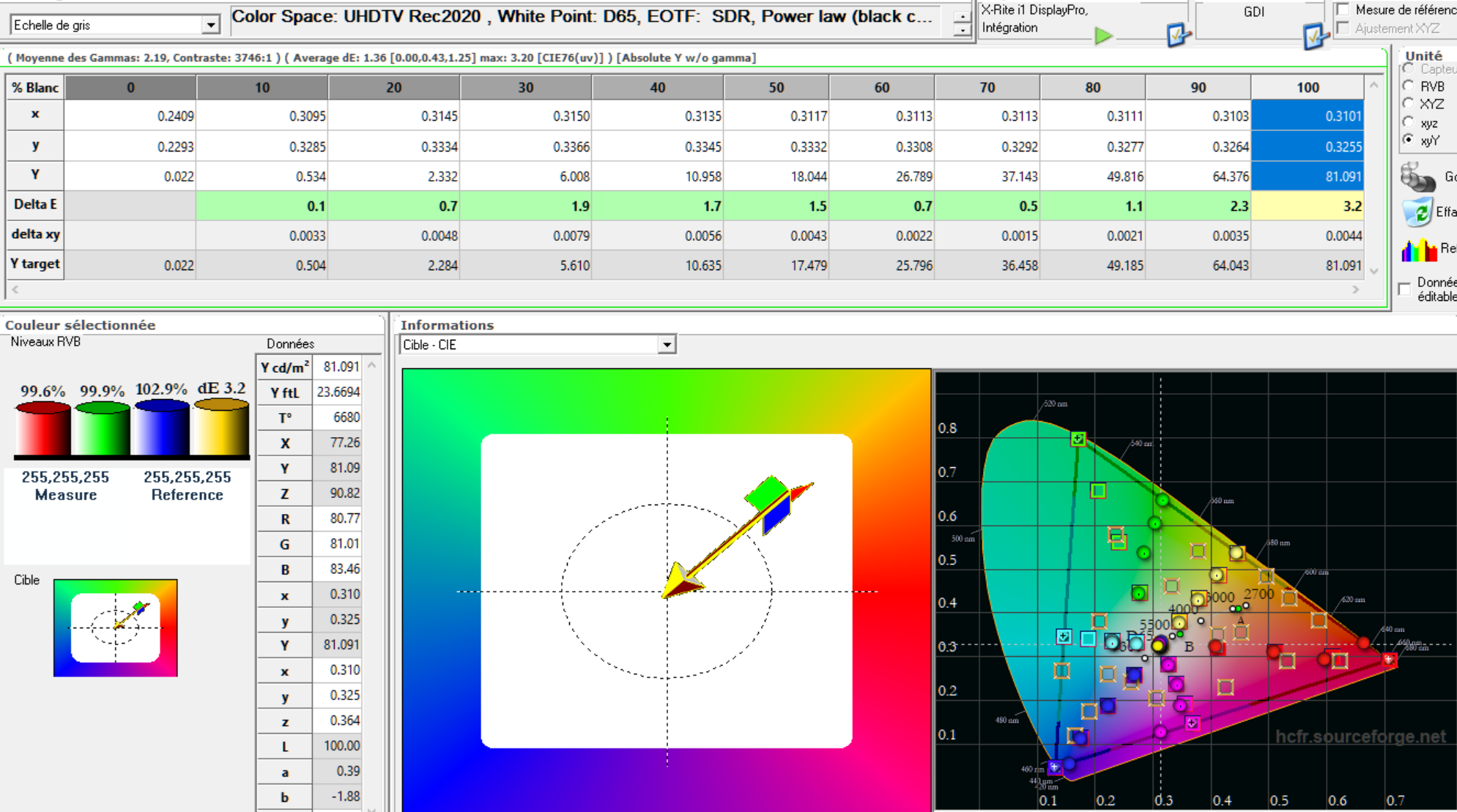Select Delta E cell 2.3 under 90
The width and height of the screenshot is (1457, 812).
pos(1198,206)
